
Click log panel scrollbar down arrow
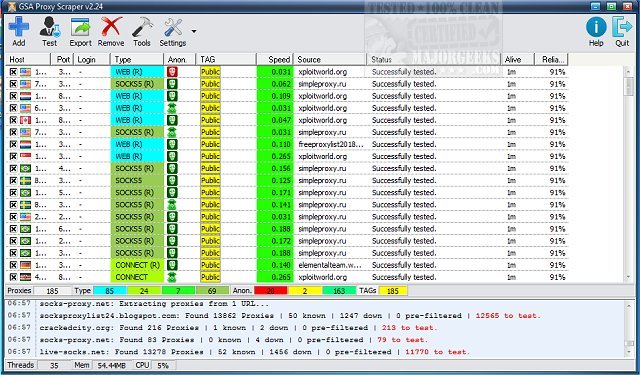pos(629,352)
